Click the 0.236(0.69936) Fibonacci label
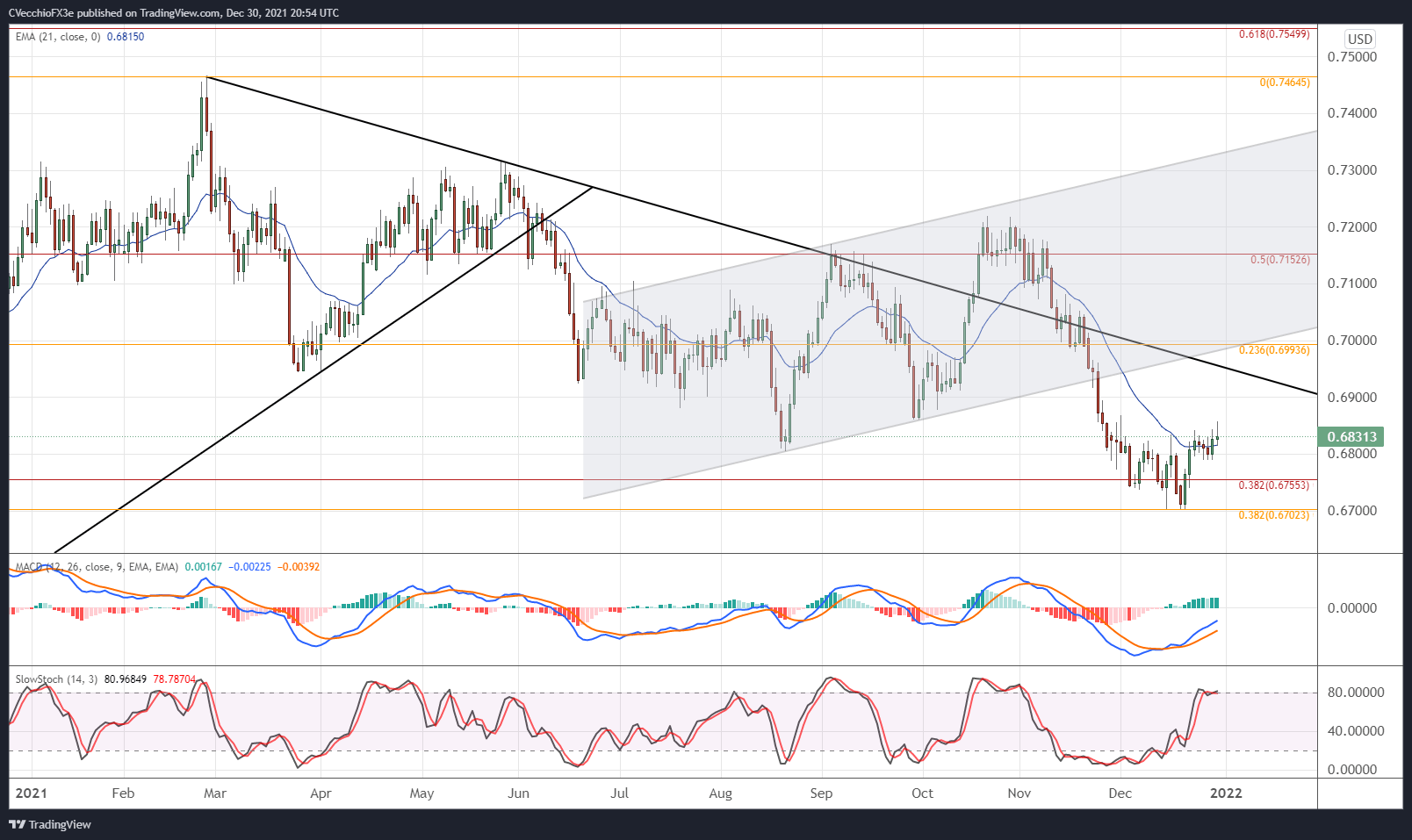1412x840 pixels. pos(1274,350)
